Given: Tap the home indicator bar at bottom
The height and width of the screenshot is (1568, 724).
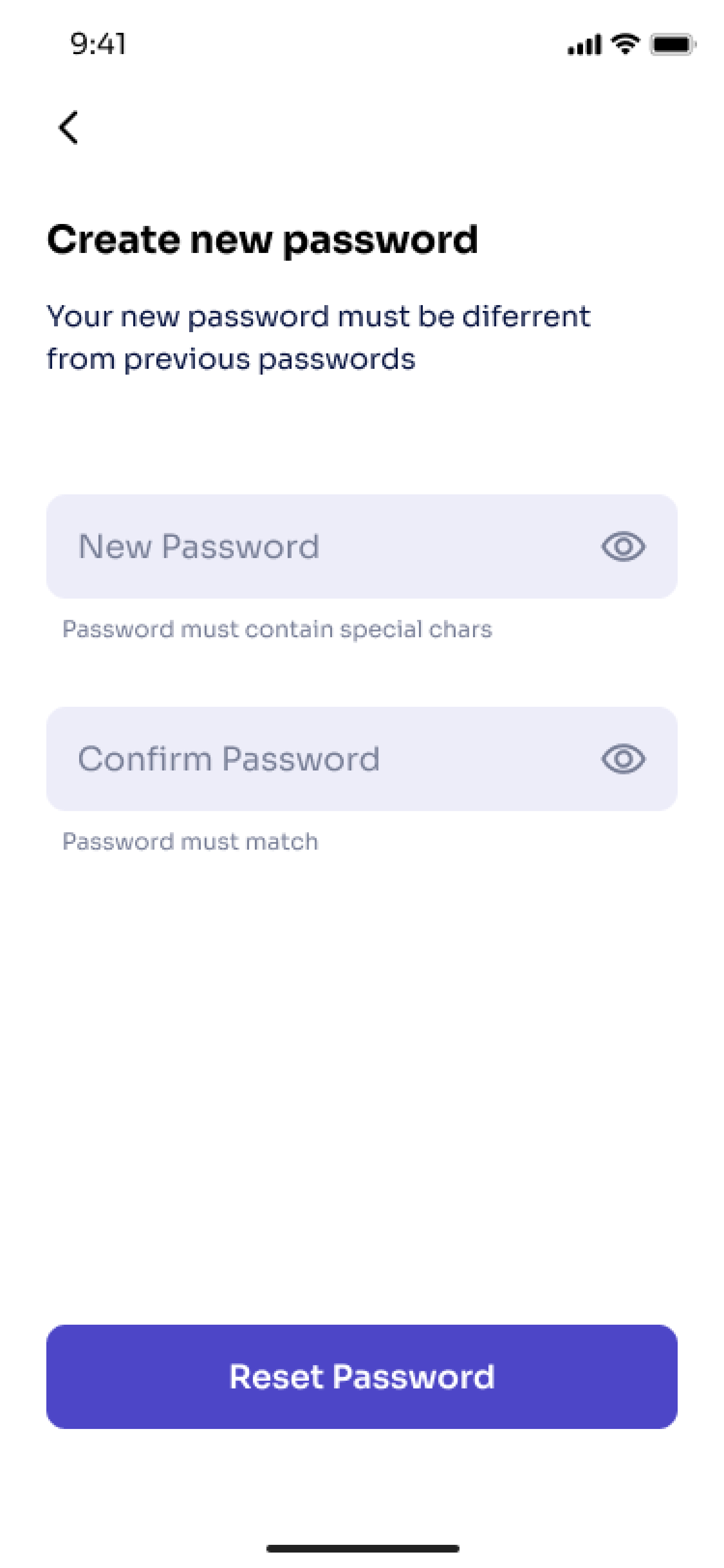Looking at the screenshot, I should [x=362, y=1548].
